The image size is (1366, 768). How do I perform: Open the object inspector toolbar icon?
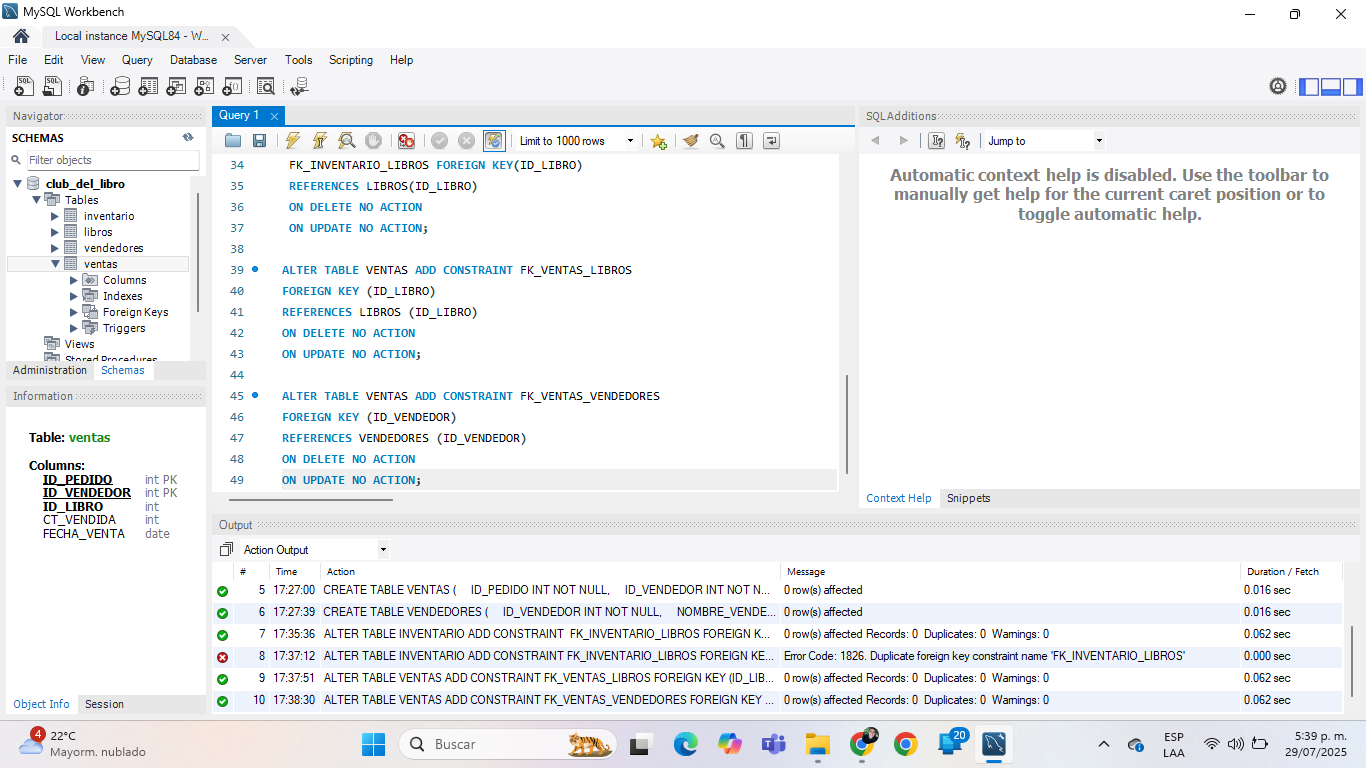(x=86, y=87)
